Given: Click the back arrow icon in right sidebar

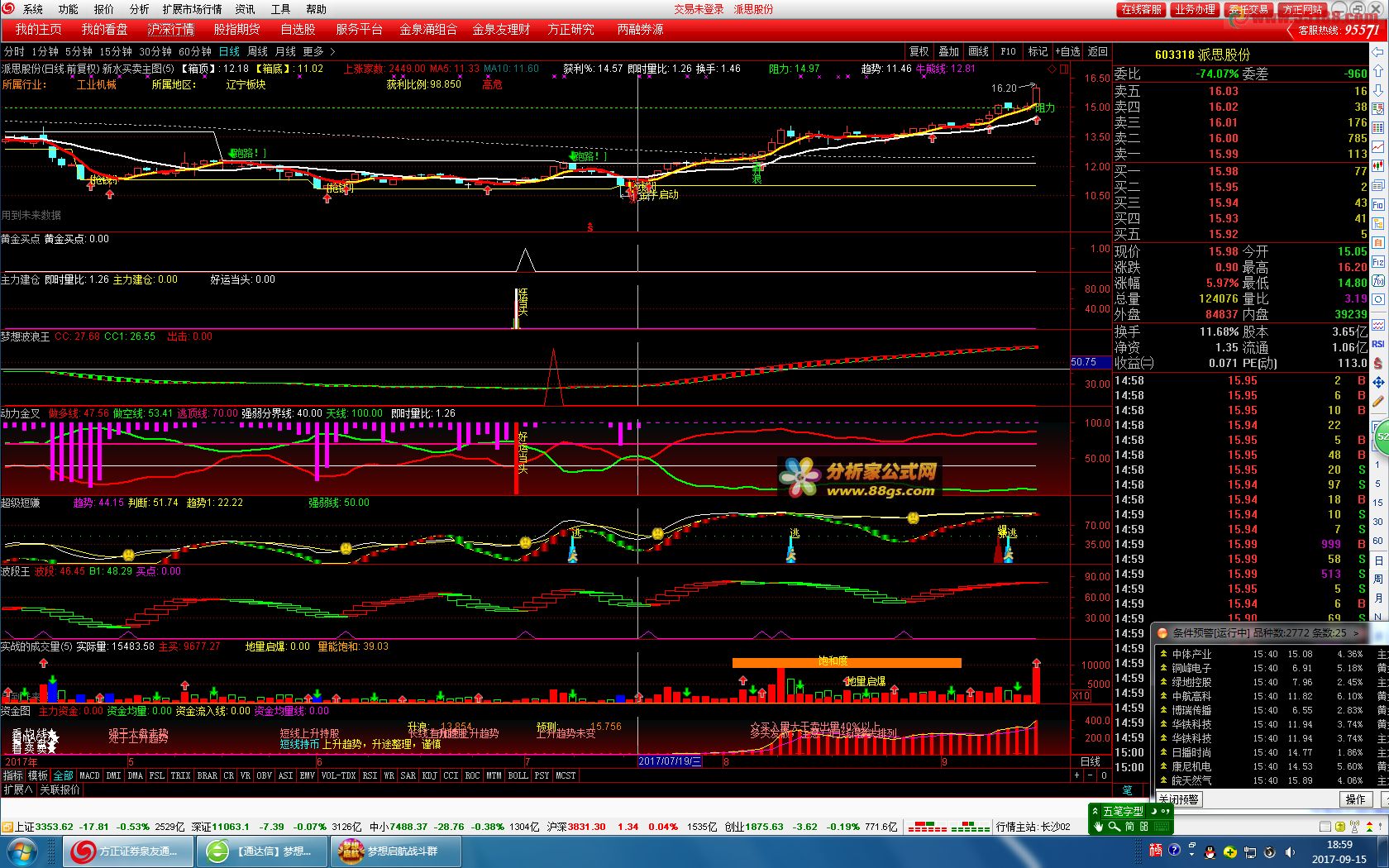Looking at the screenshot, I should (x=1378, y=51).
